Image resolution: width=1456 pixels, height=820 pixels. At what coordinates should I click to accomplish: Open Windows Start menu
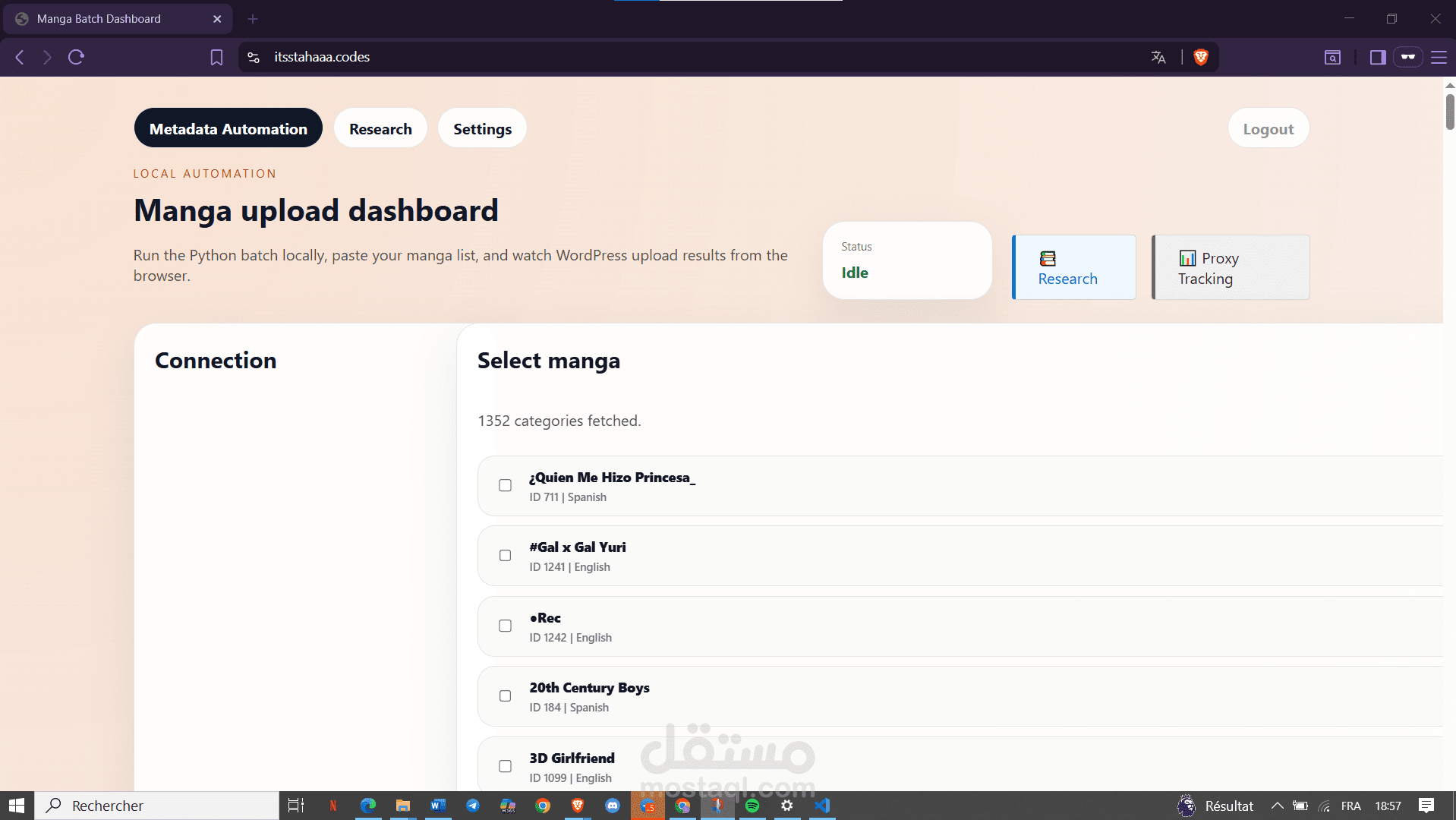coord(17,806)
